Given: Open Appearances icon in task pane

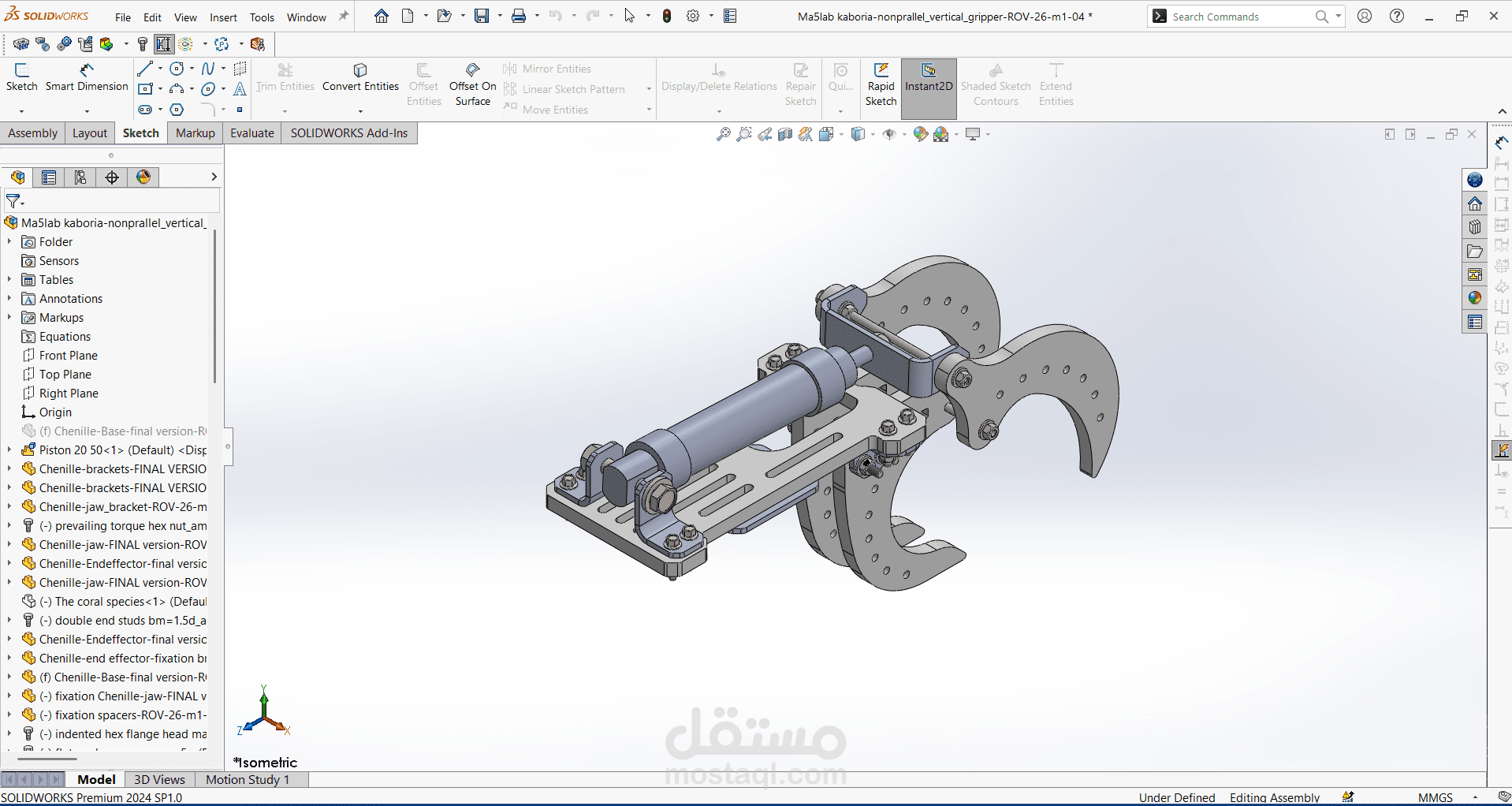Looking at the screenshot, I should [x=1475, y=298].
